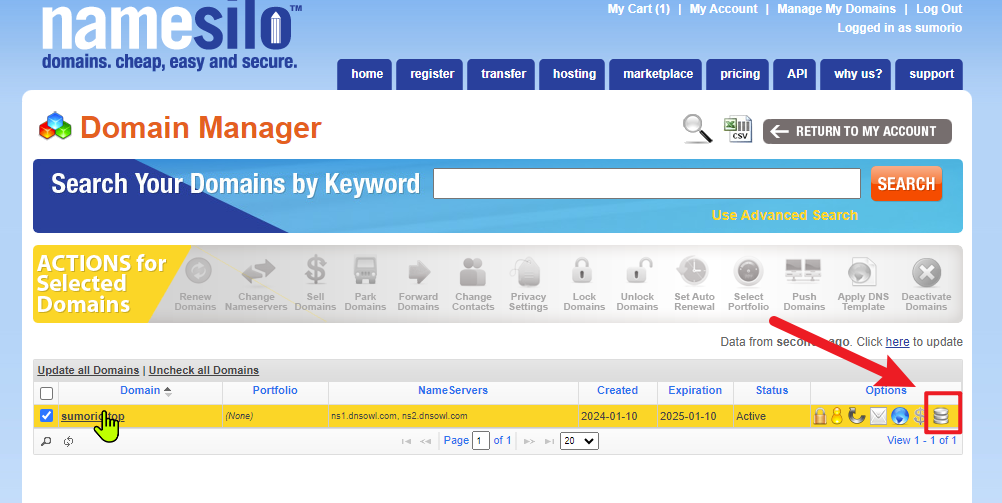
Task: Sort the table by the Domain column
Action: [140, 390]
